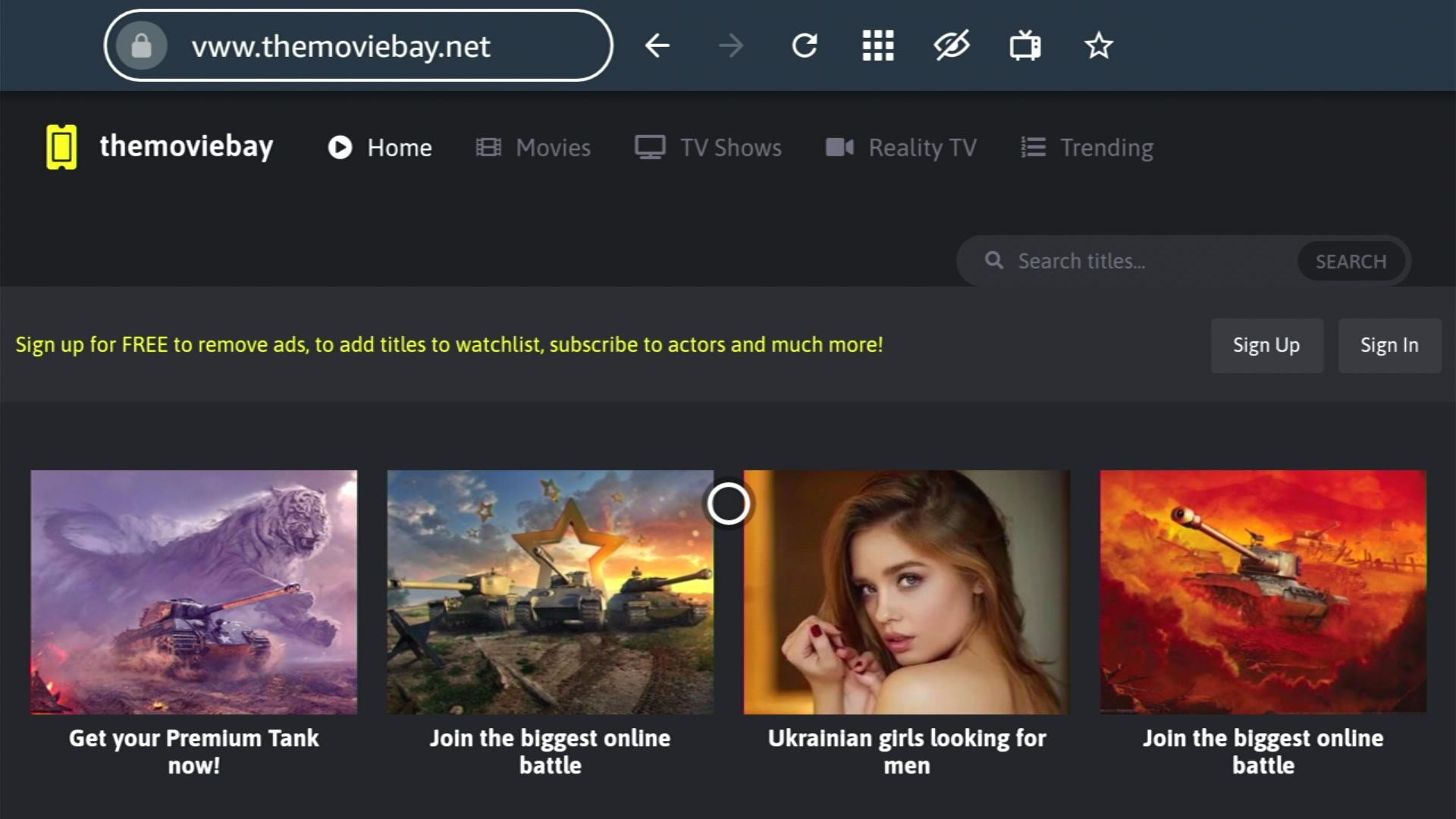Open the Trending menu item

[1087, 147]
